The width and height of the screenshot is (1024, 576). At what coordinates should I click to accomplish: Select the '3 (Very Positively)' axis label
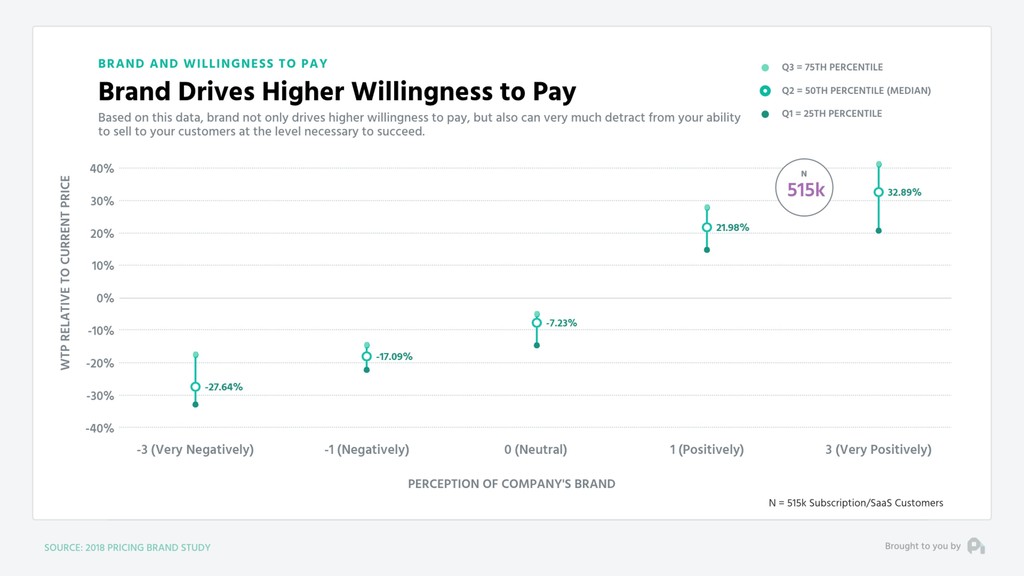click(878, 449)
